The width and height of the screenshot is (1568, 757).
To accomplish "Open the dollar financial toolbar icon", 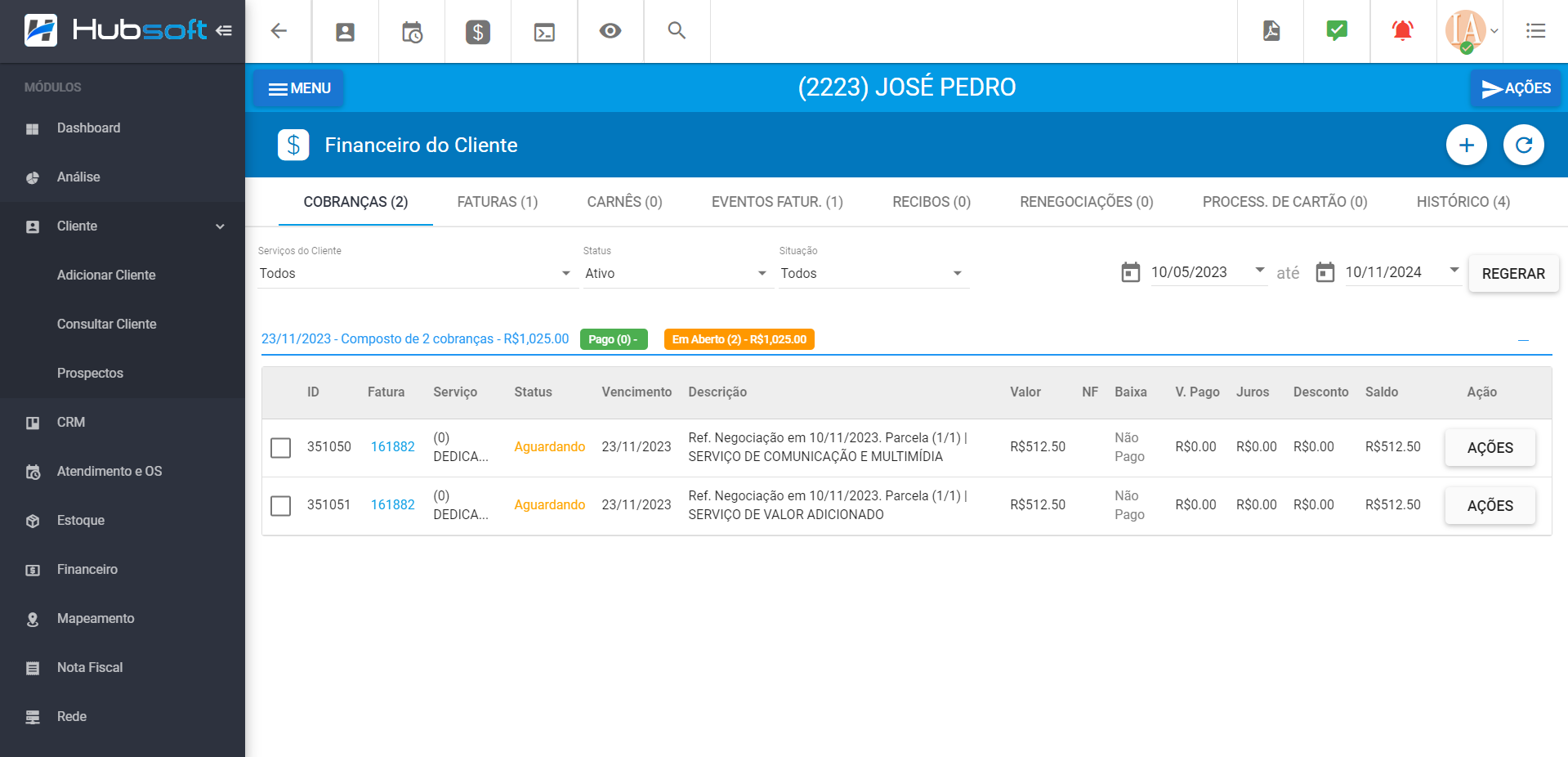I will coord(478,32).
